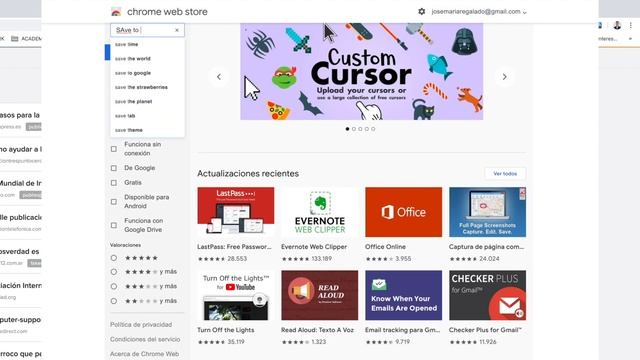
Task: Click Evernote rating count 133.189
Action: pos(322,259)
